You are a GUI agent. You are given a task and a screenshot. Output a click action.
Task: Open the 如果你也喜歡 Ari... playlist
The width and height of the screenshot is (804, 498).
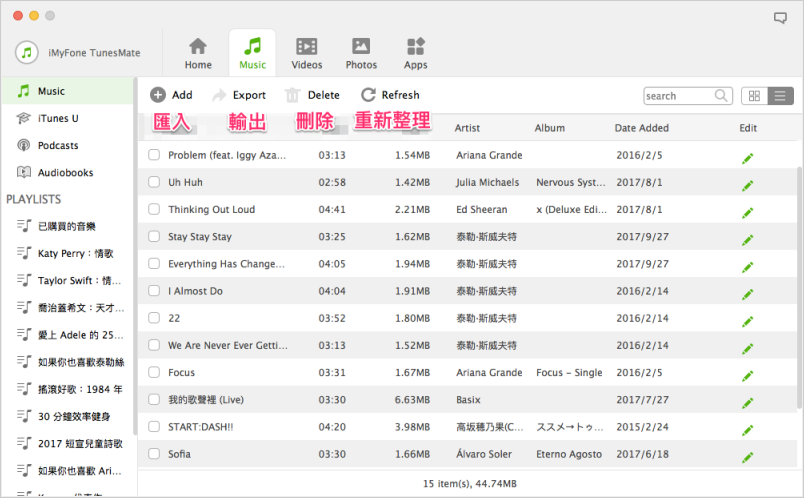[x=79, y=471]
